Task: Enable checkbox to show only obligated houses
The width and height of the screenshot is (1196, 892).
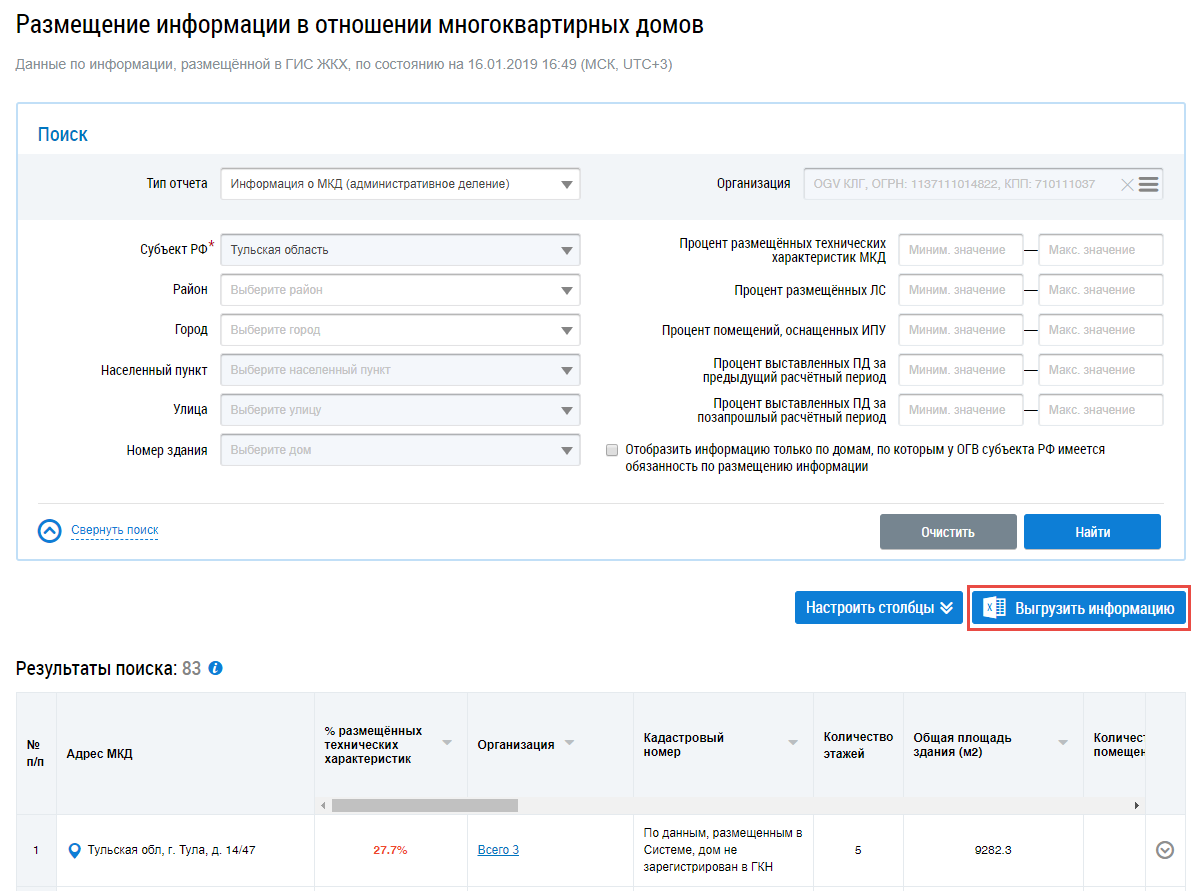Action: [x=612, y=450]
